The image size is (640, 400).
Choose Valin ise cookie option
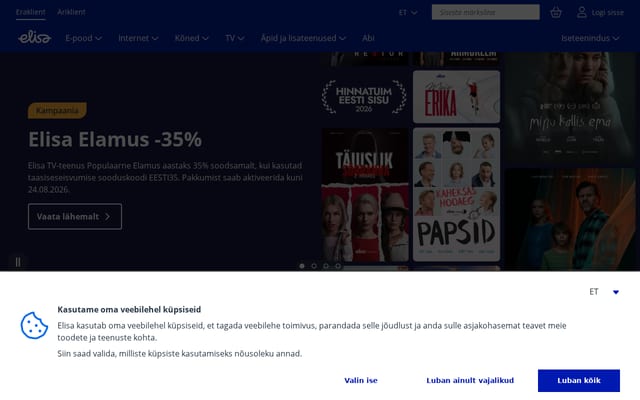[x=361, y=380]
